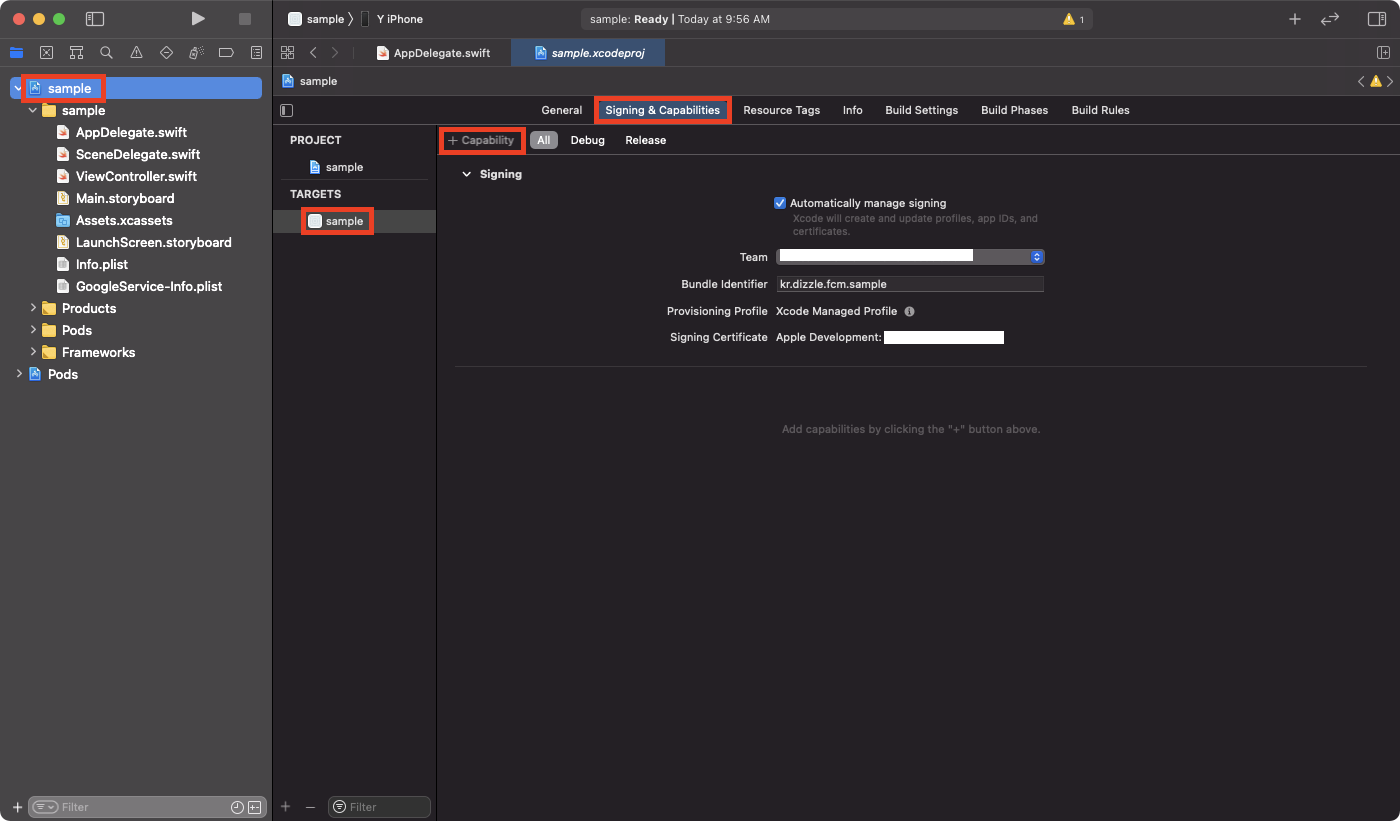Go forward with the editor forward arrow
Image resolution: width=1400 pixels, height=821 pixels.
point(335,52)
